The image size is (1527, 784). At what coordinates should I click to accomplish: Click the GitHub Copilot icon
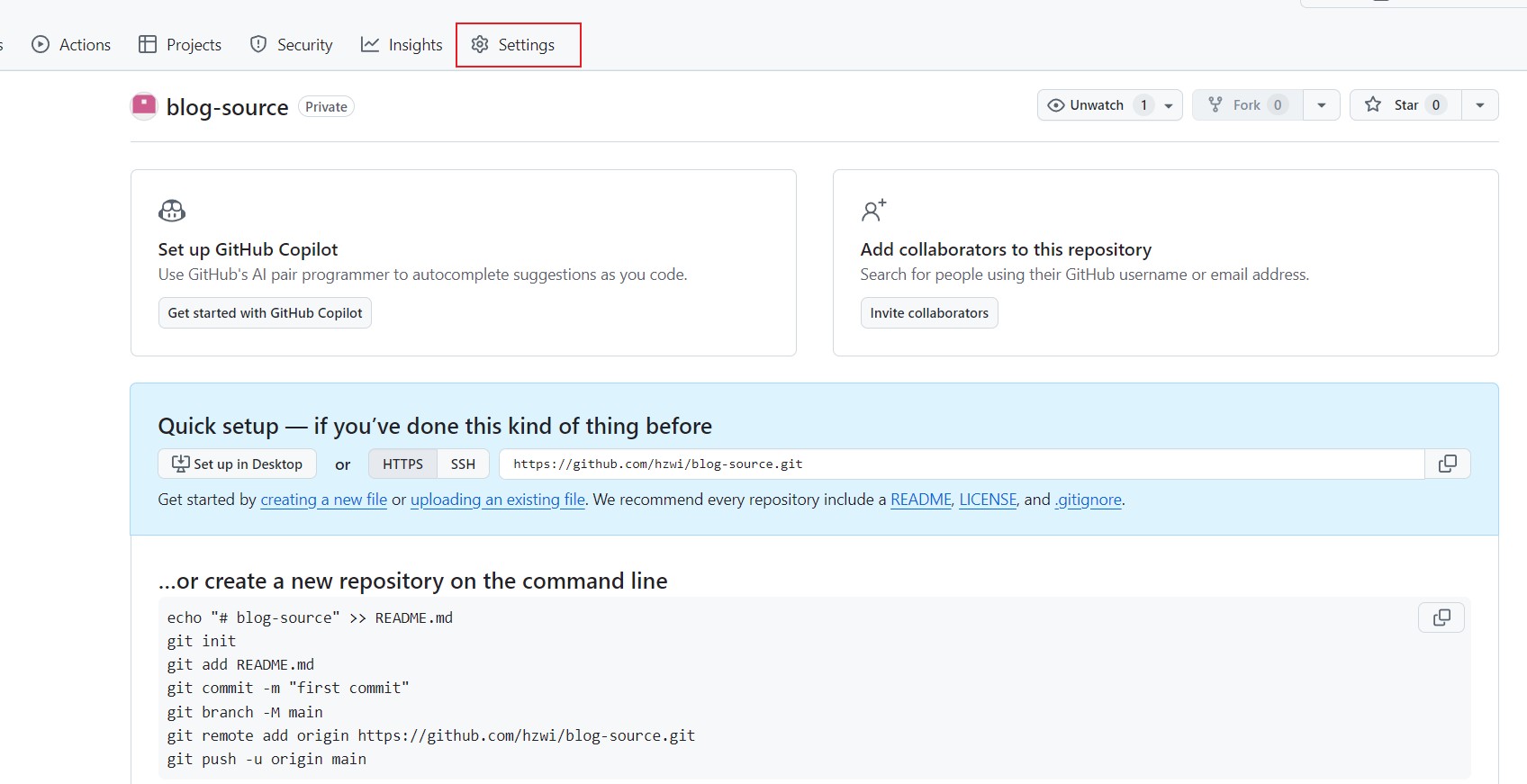click(x=172, y=211)
